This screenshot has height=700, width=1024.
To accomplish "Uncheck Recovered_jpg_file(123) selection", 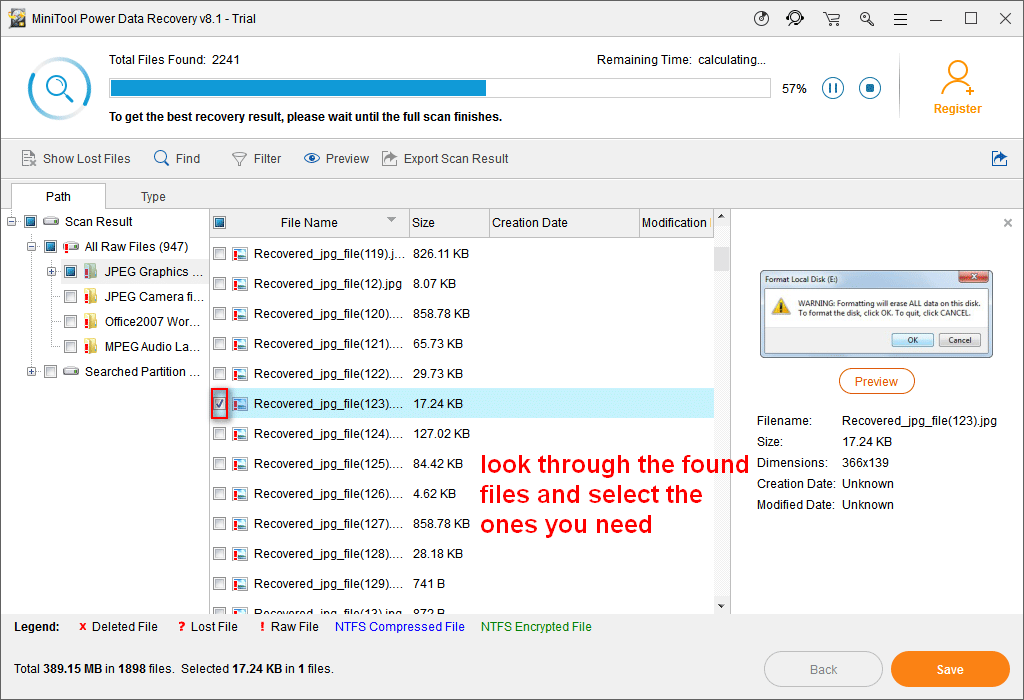I will 219,403.
